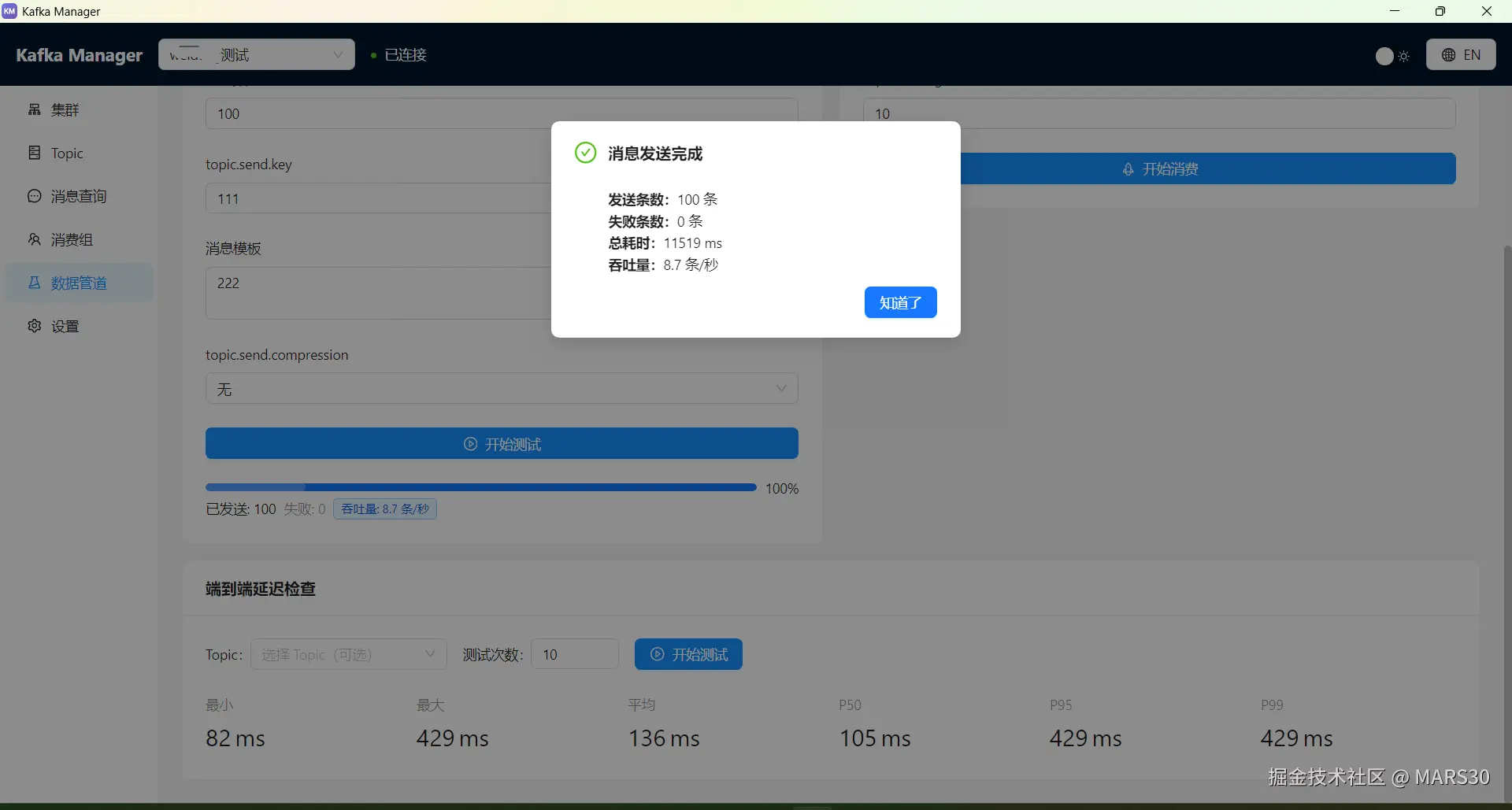Image resolution: width=1512 pixels, height=810 pixels.
Task: Click the 已发送: 100 counter
Action: (241, 509)
